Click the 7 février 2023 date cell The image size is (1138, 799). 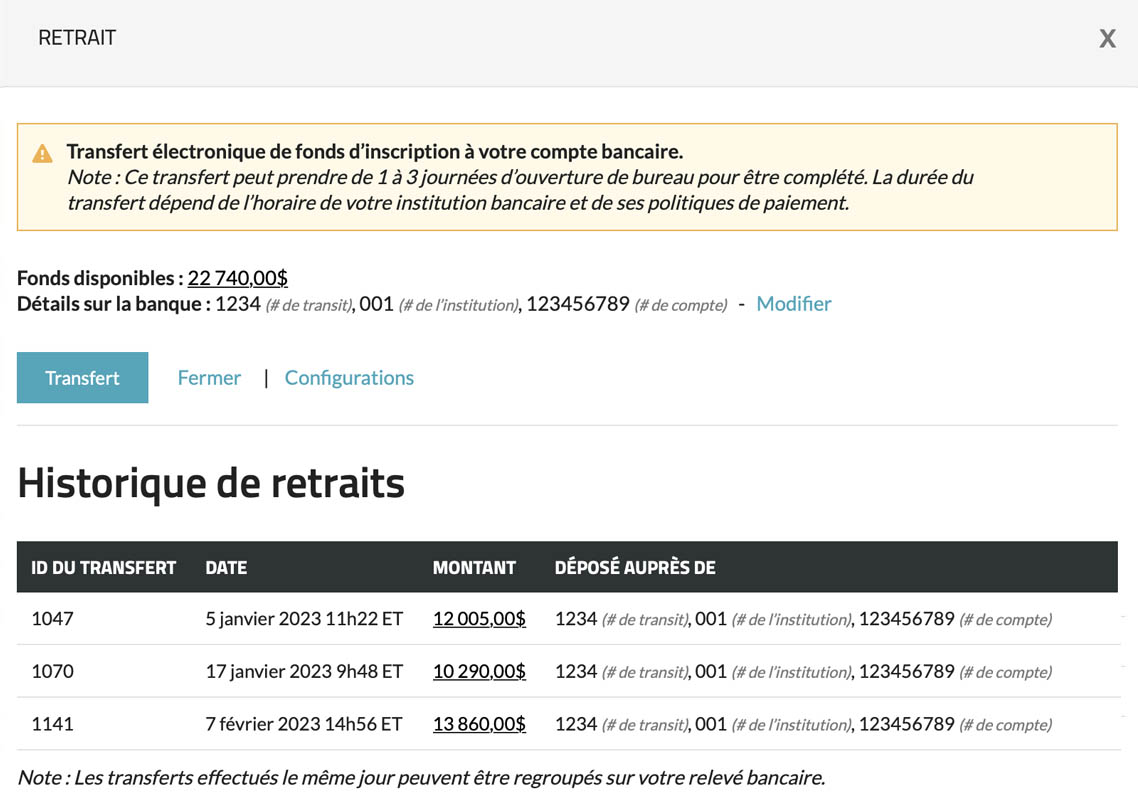coord(304,724)
